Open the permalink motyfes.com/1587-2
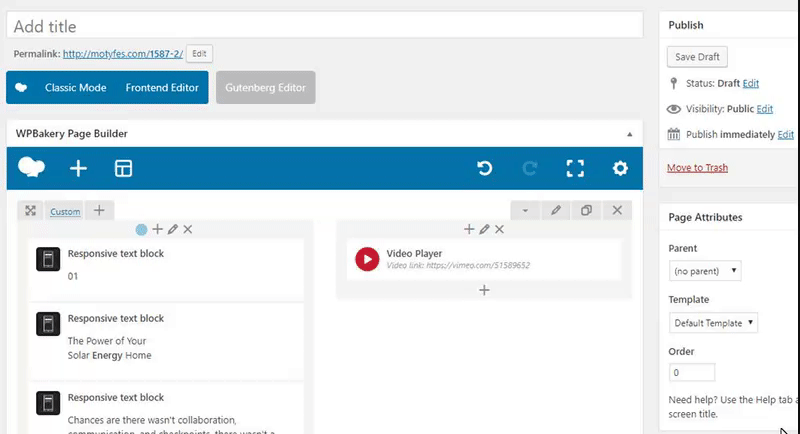 (122, 54)
